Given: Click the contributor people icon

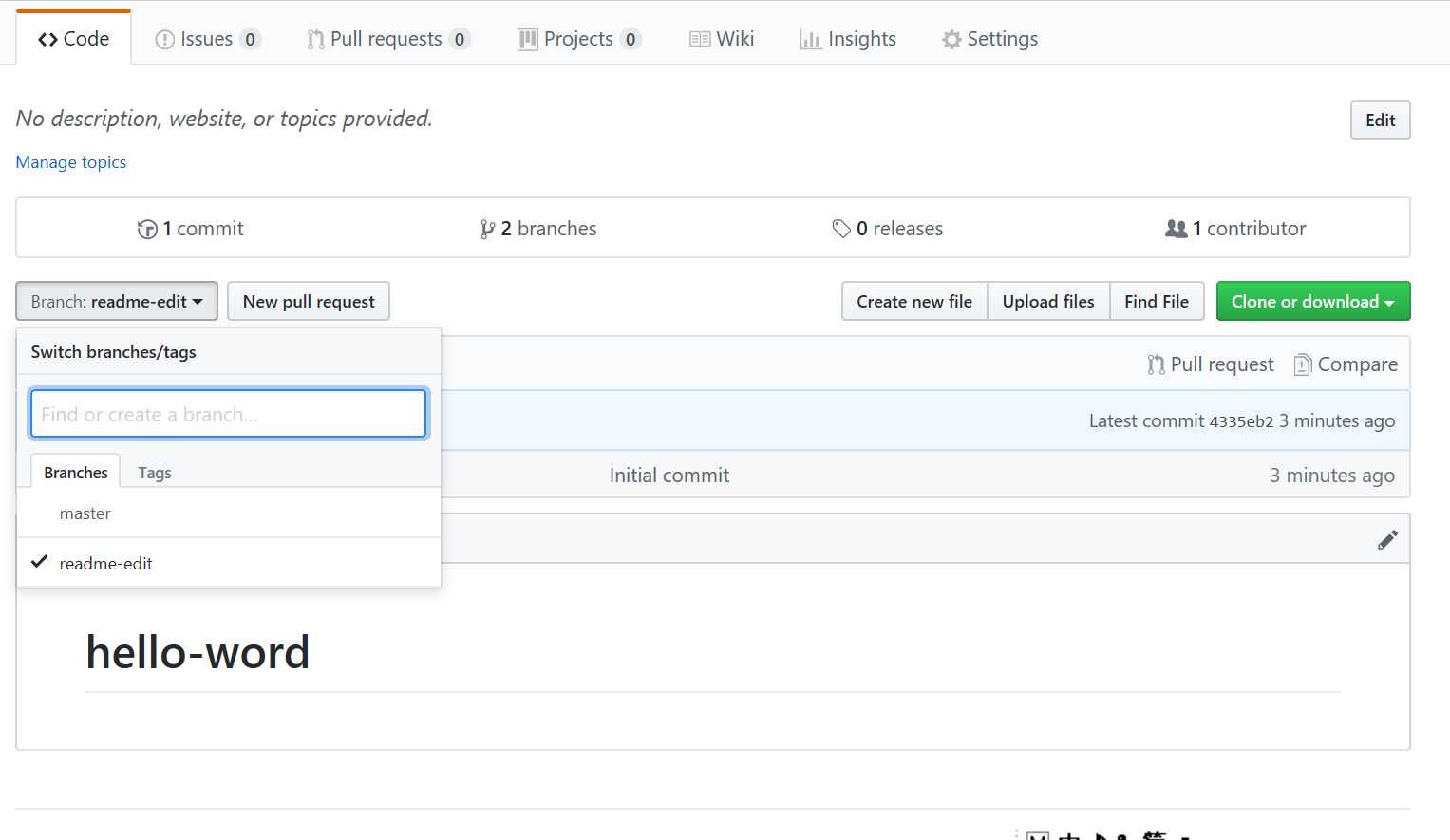Looking at the screenshot, I should [1176, 229].
